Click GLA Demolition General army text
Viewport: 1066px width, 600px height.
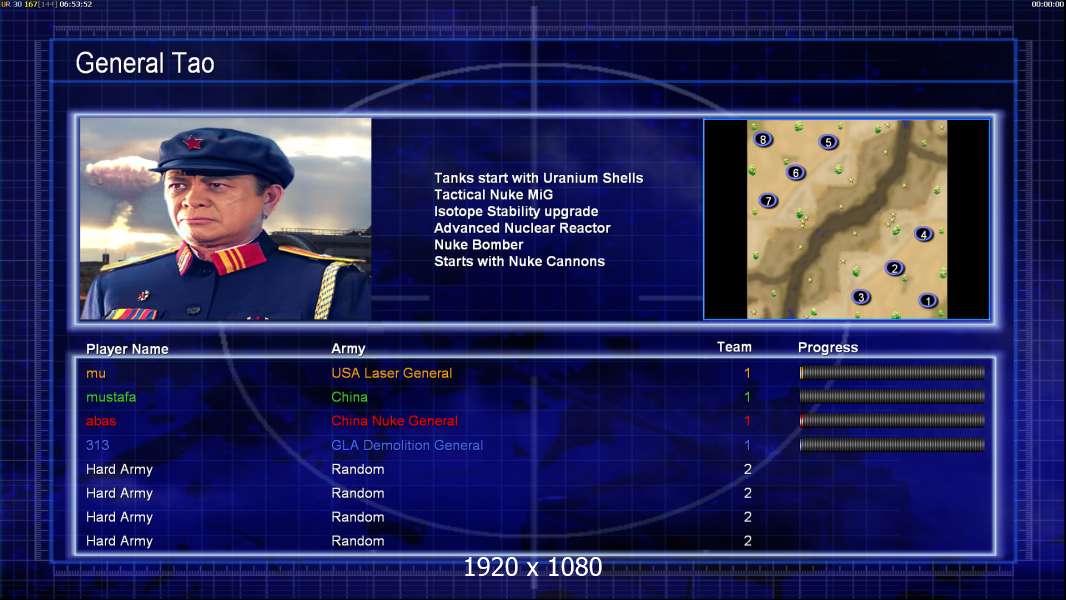[407, 445]
